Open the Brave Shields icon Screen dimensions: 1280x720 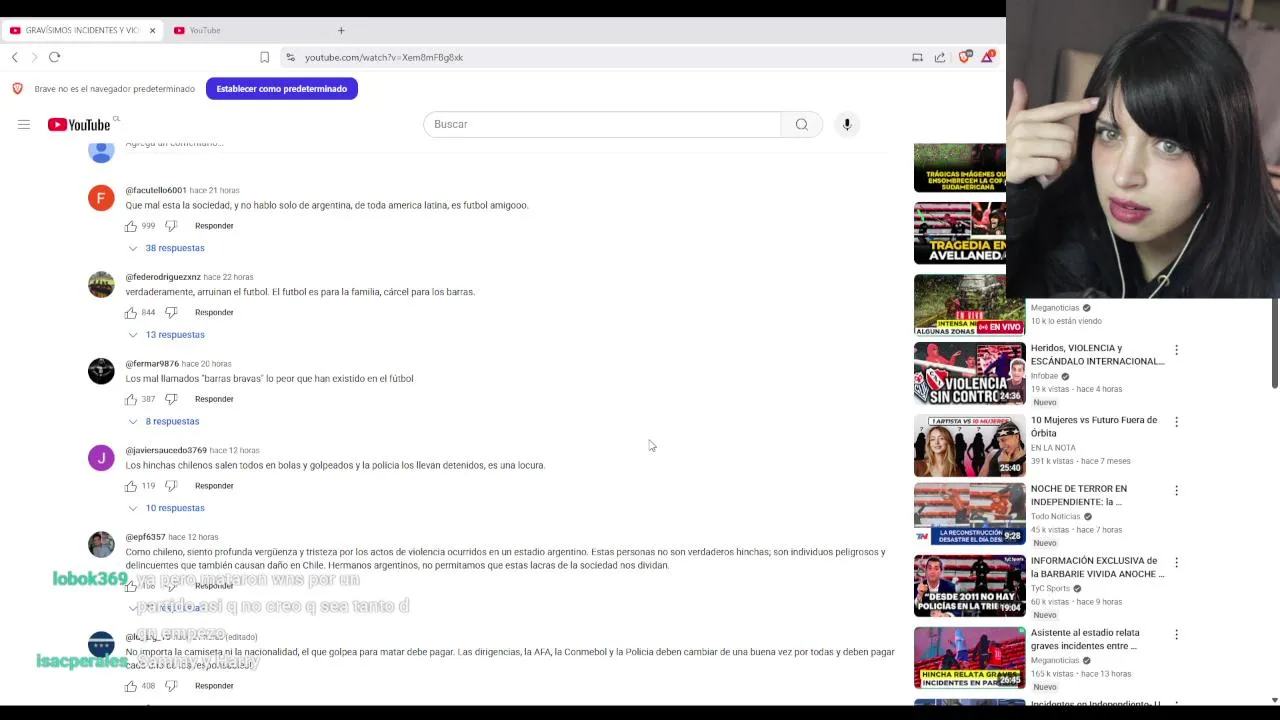click(964, 57)
